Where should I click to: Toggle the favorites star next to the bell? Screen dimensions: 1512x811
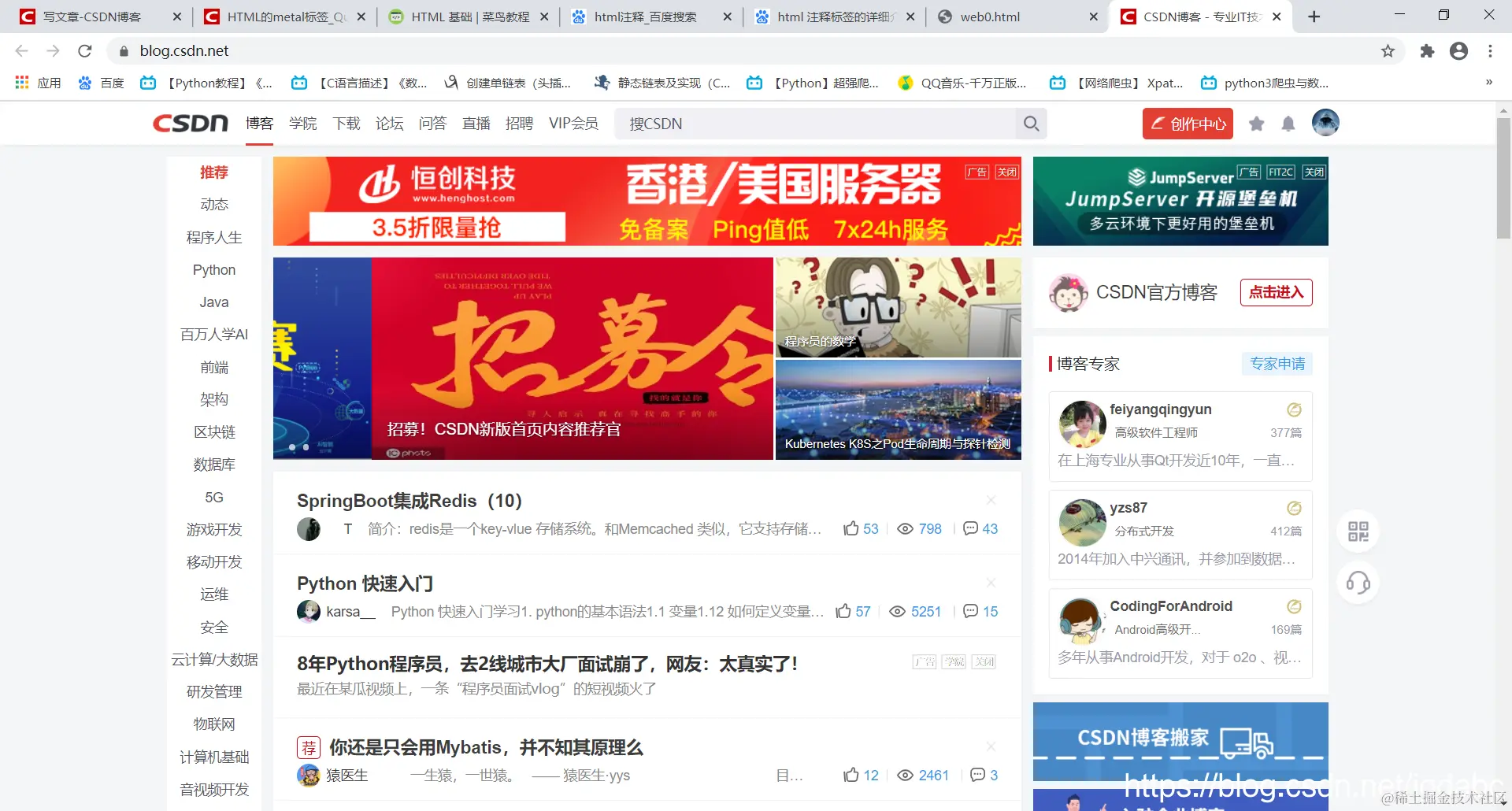pos(1256,124)
